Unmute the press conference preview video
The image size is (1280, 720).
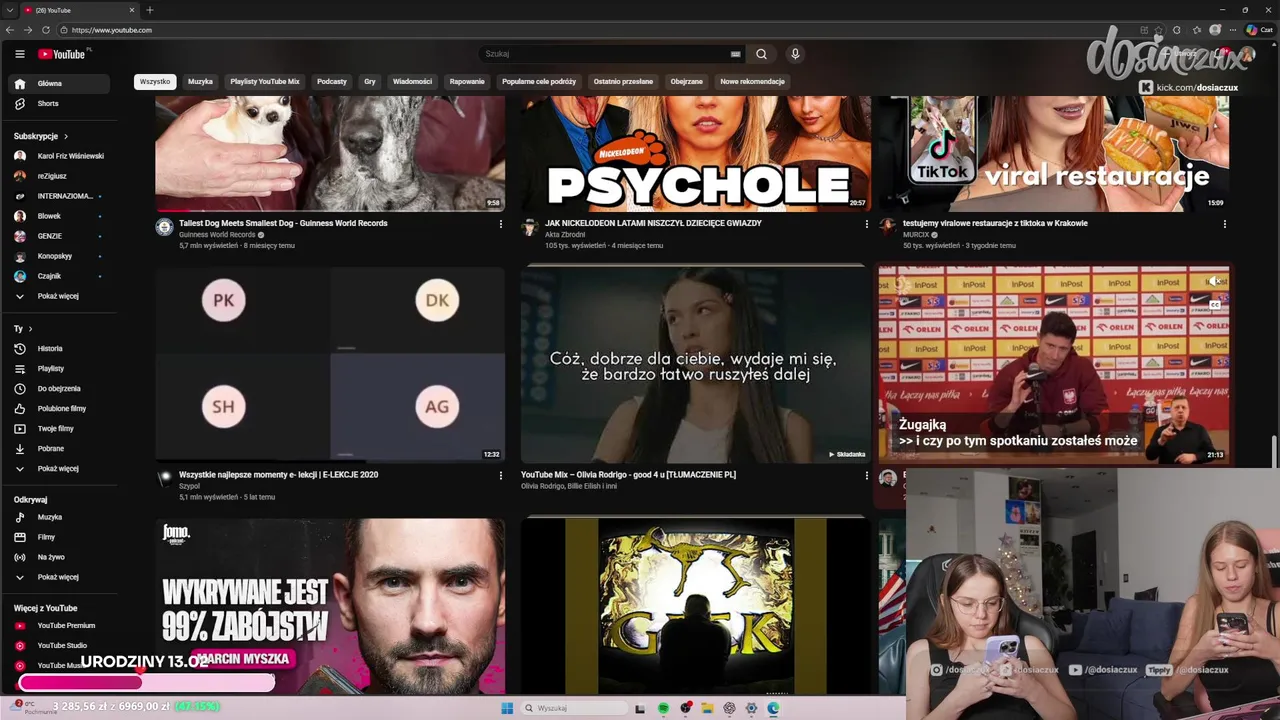coord(1215,282)
